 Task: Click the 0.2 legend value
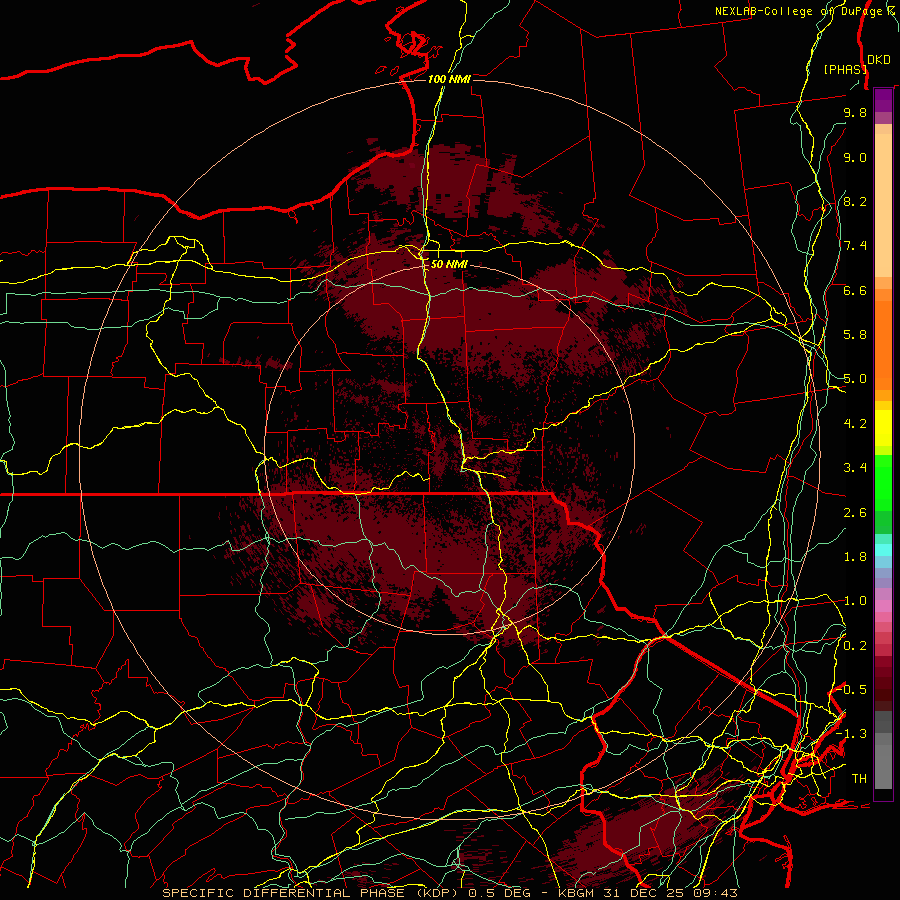855,646
